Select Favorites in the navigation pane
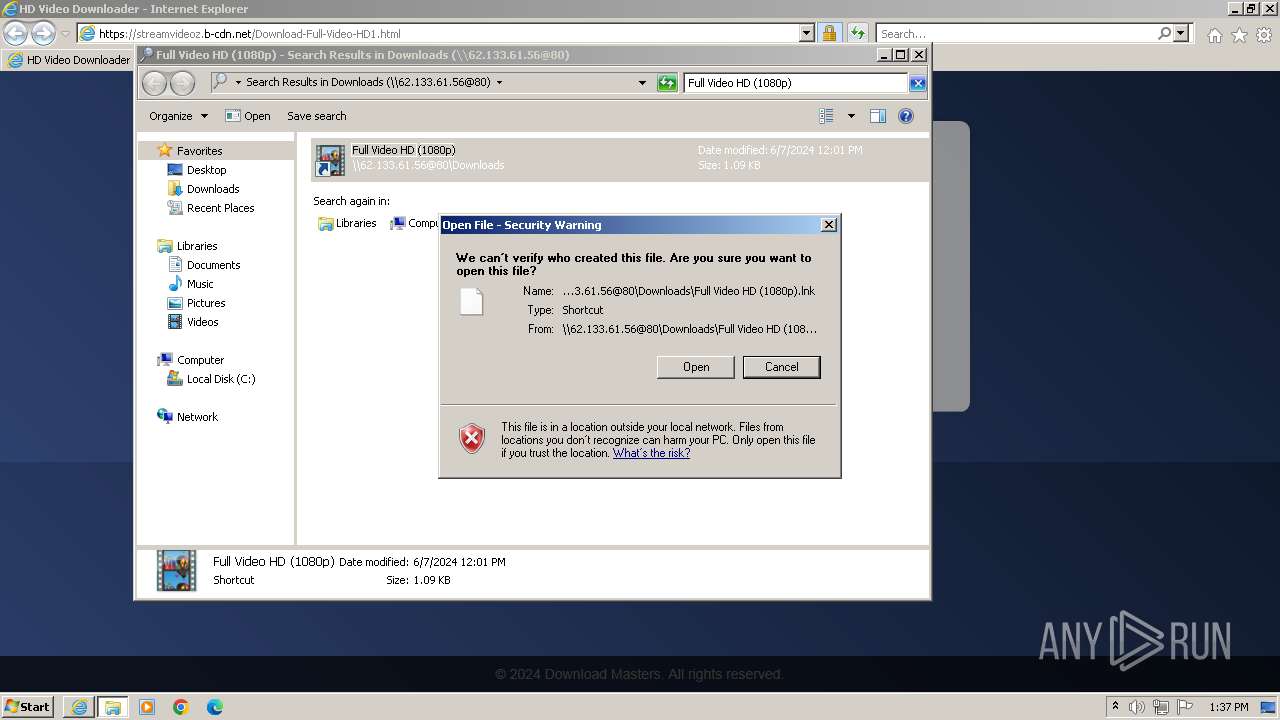1280x720 pixels. [x=199, y=151]
